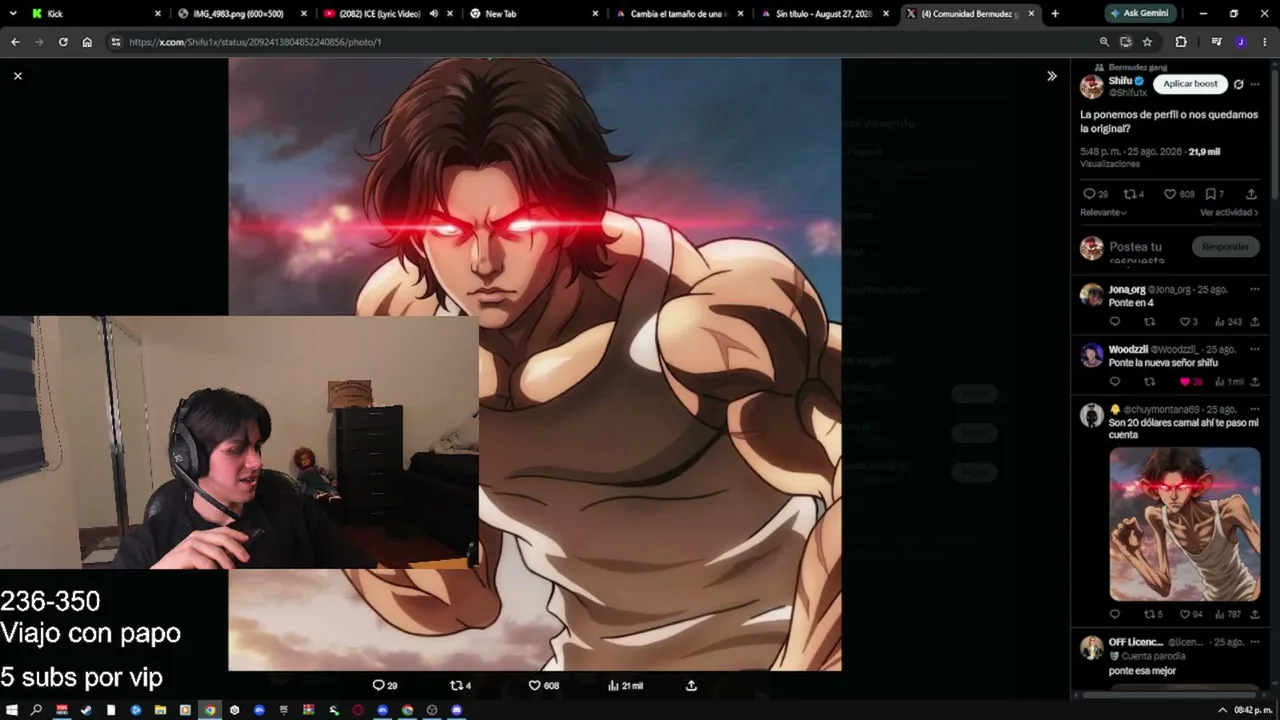Viewport: 1280px width, 720px height.
Task: Reply to chuymontana69's comment
Action: tap(1115, 614)
